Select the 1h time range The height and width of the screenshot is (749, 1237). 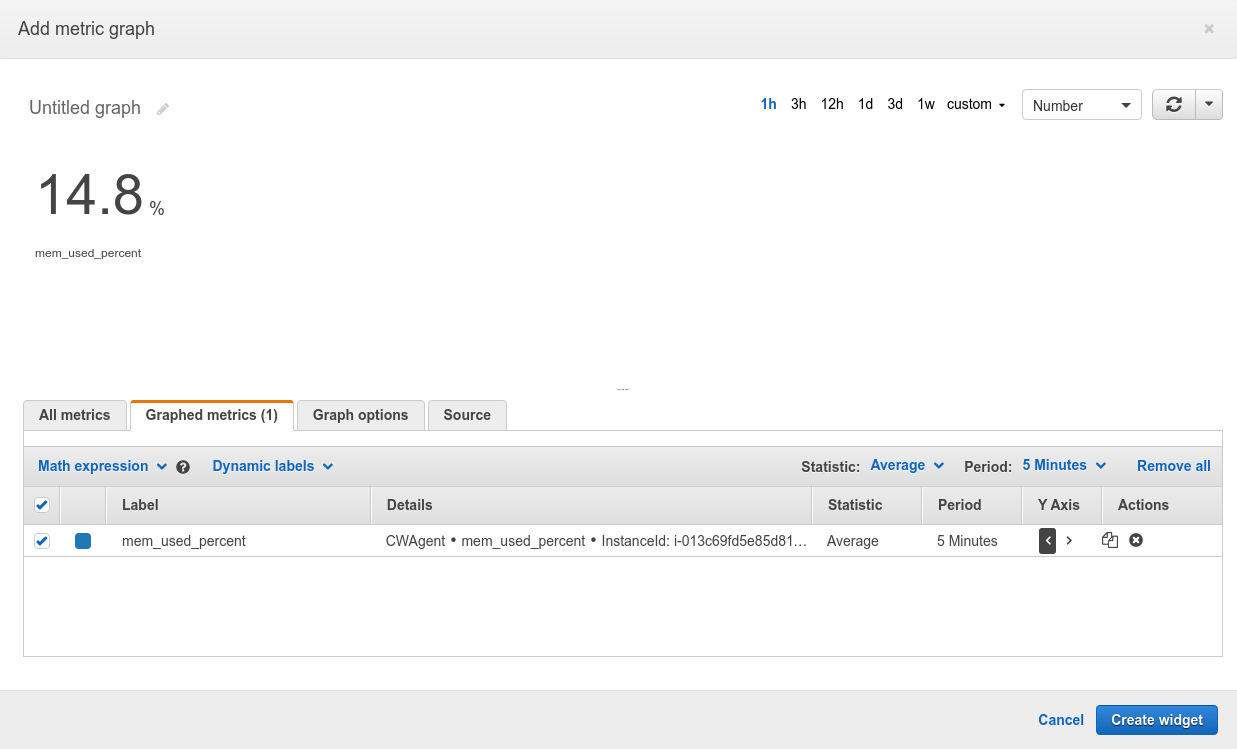coord(768,104)
